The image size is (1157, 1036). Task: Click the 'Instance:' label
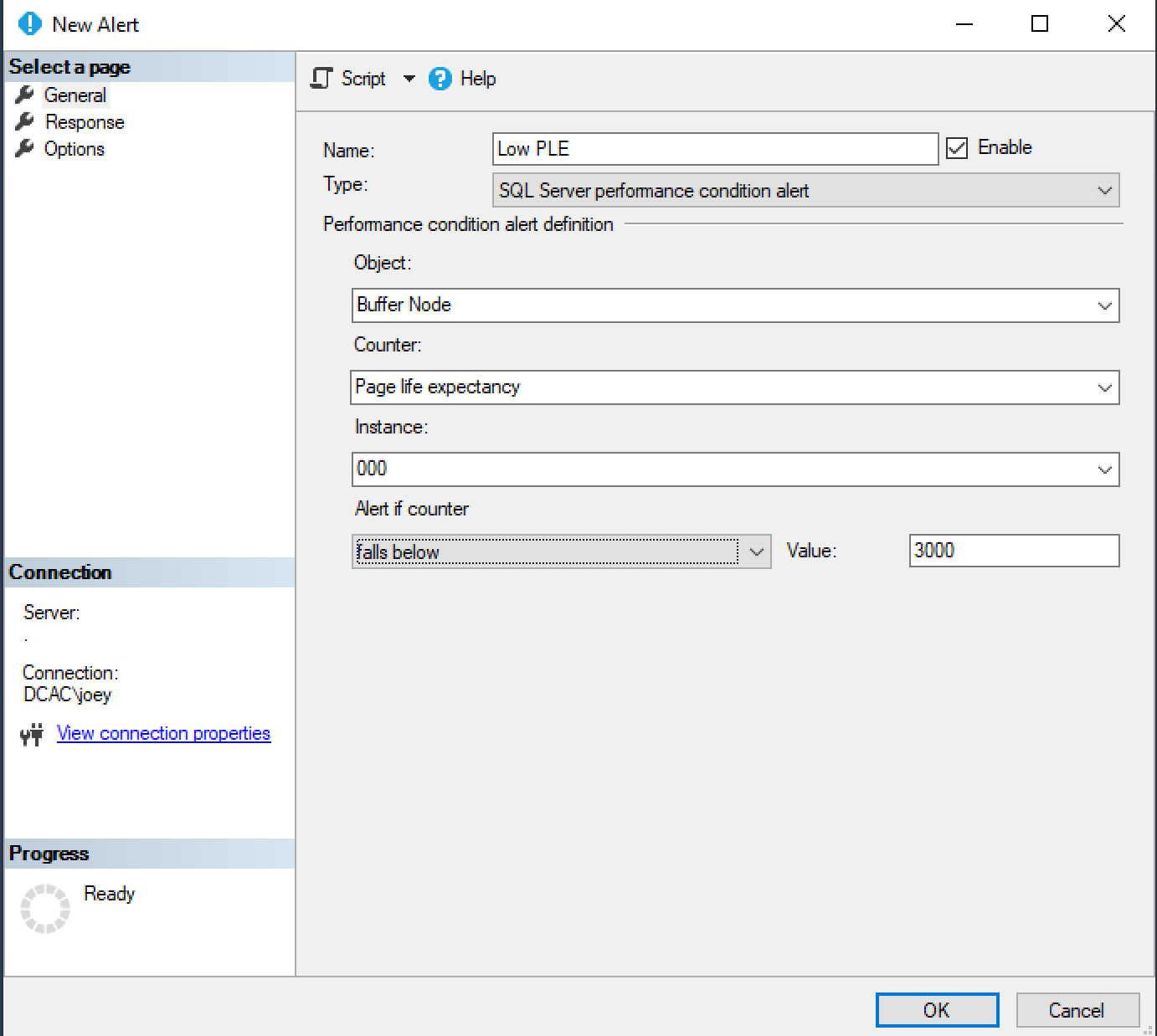pyautogui.click(x=391, y=427)
